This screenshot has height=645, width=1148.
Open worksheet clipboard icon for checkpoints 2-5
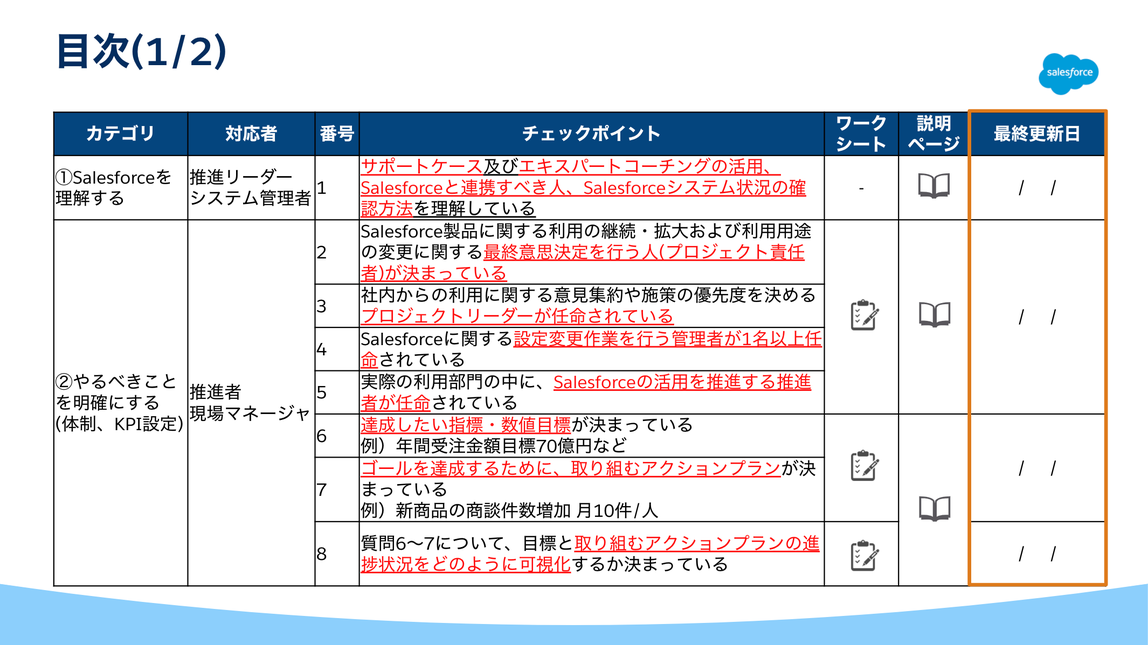[863, 315]
